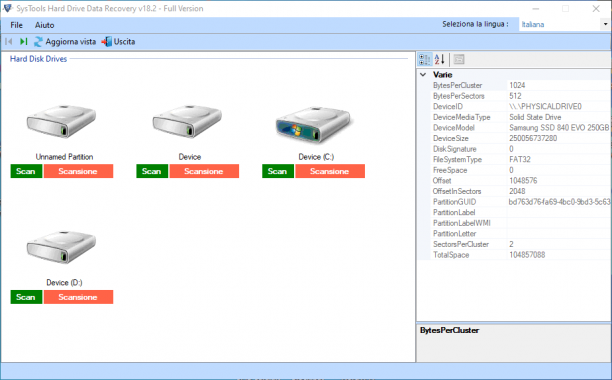Select the Device drive icon without letter
Viewport: 612px width, 380px height.
tap(187, 121)
